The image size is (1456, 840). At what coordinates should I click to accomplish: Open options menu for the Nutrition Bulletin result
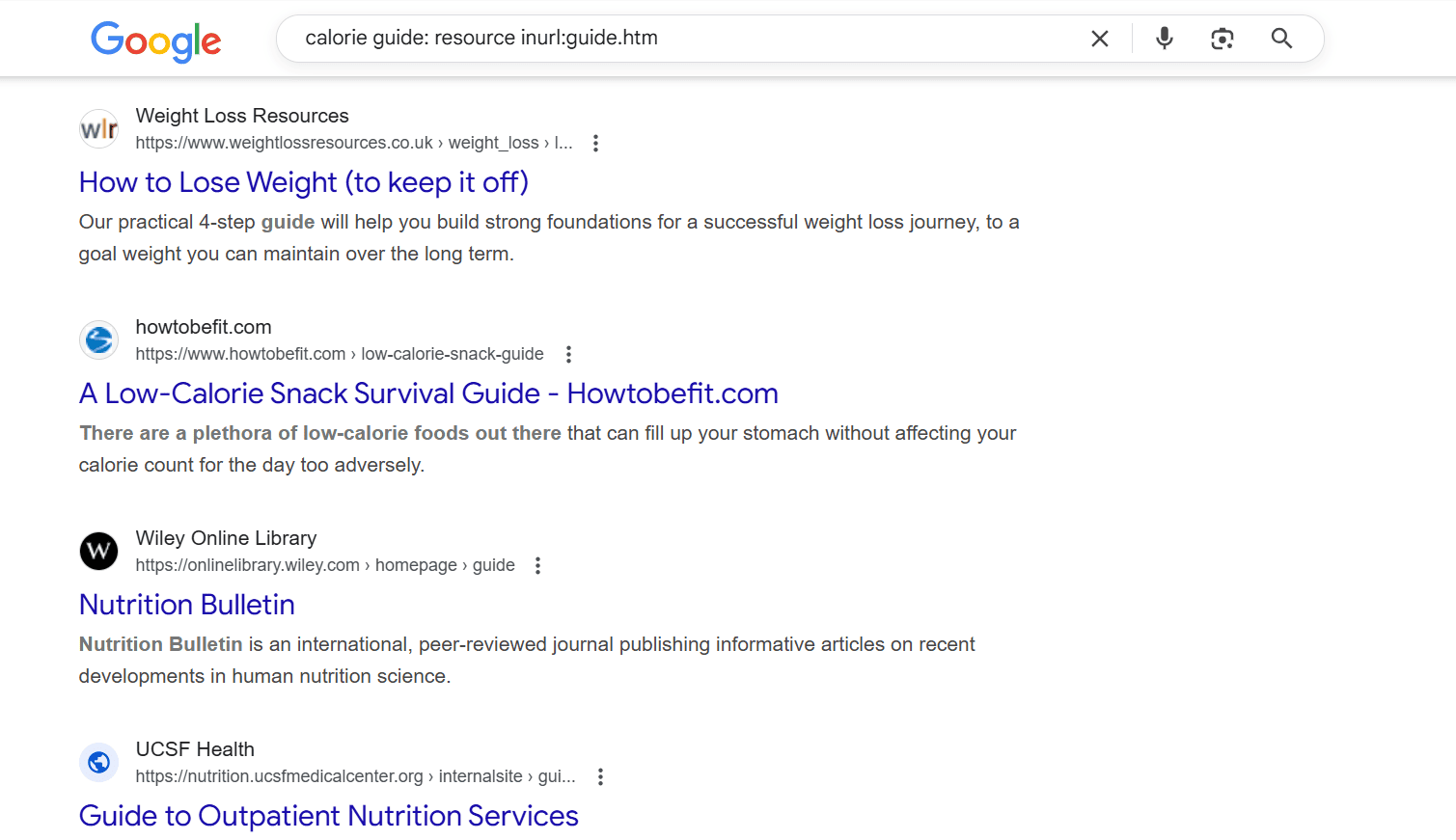coord(537,565)
